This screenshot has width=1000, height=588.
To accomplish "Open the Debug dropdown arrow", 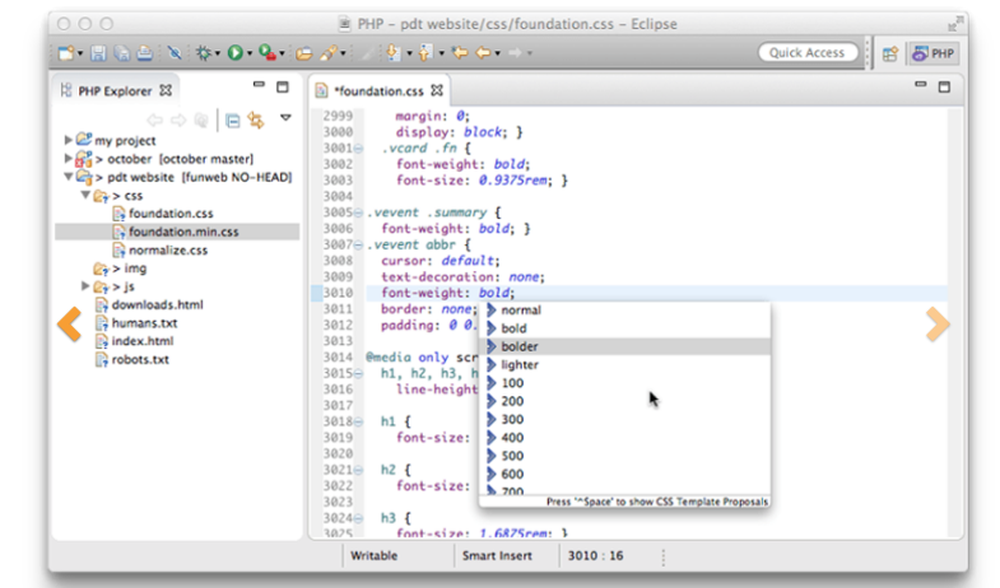I will coord(217,54).
